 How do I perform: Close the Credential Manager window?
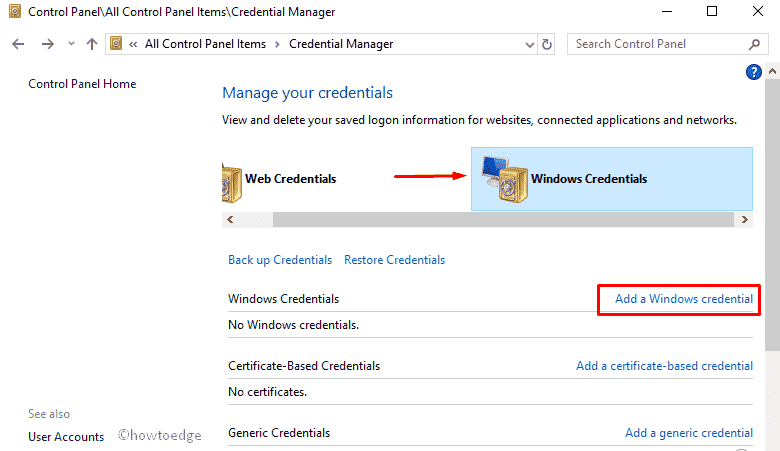pos(758,11)
